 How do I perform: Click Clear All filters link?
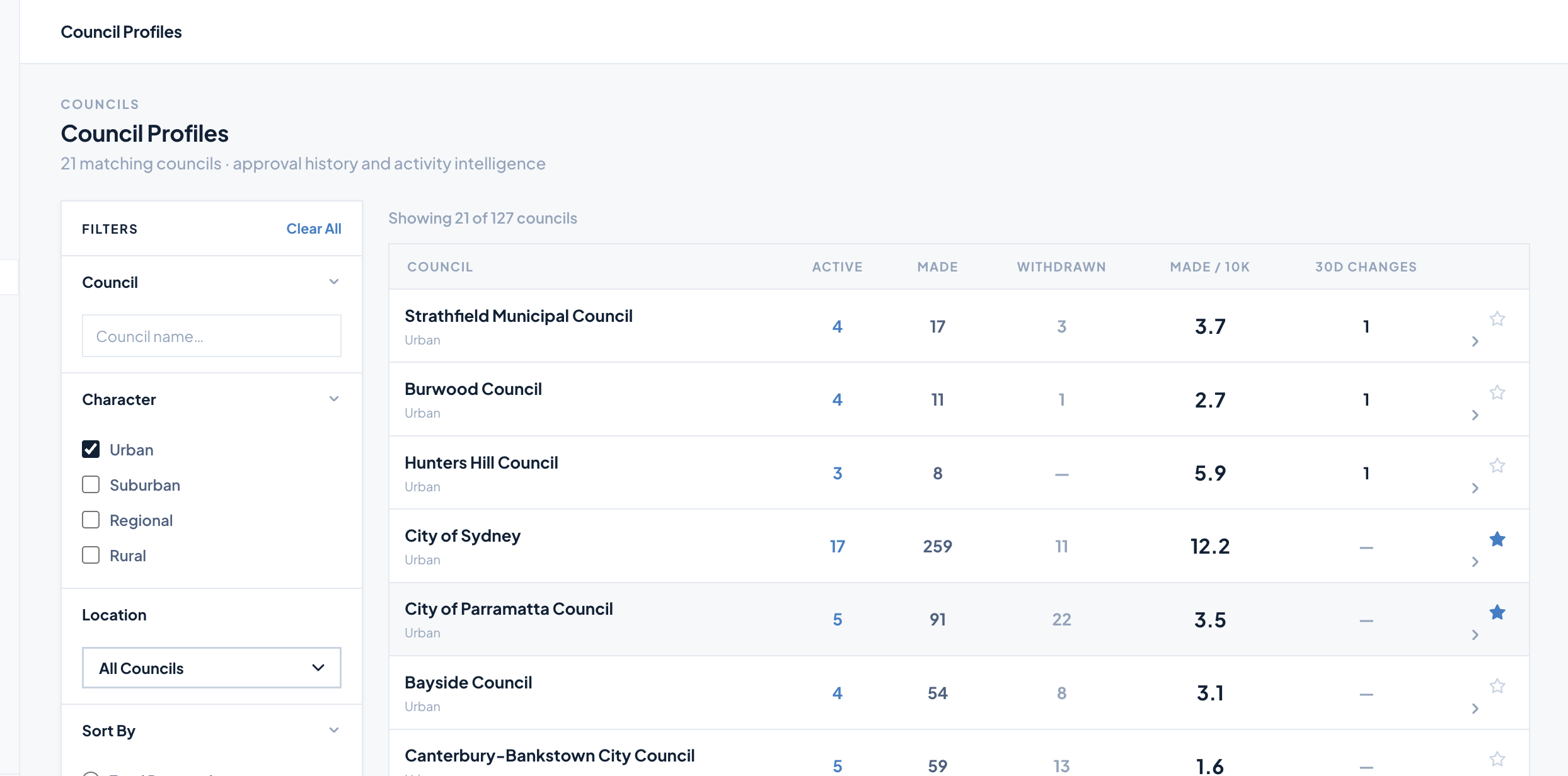point(314,229)
